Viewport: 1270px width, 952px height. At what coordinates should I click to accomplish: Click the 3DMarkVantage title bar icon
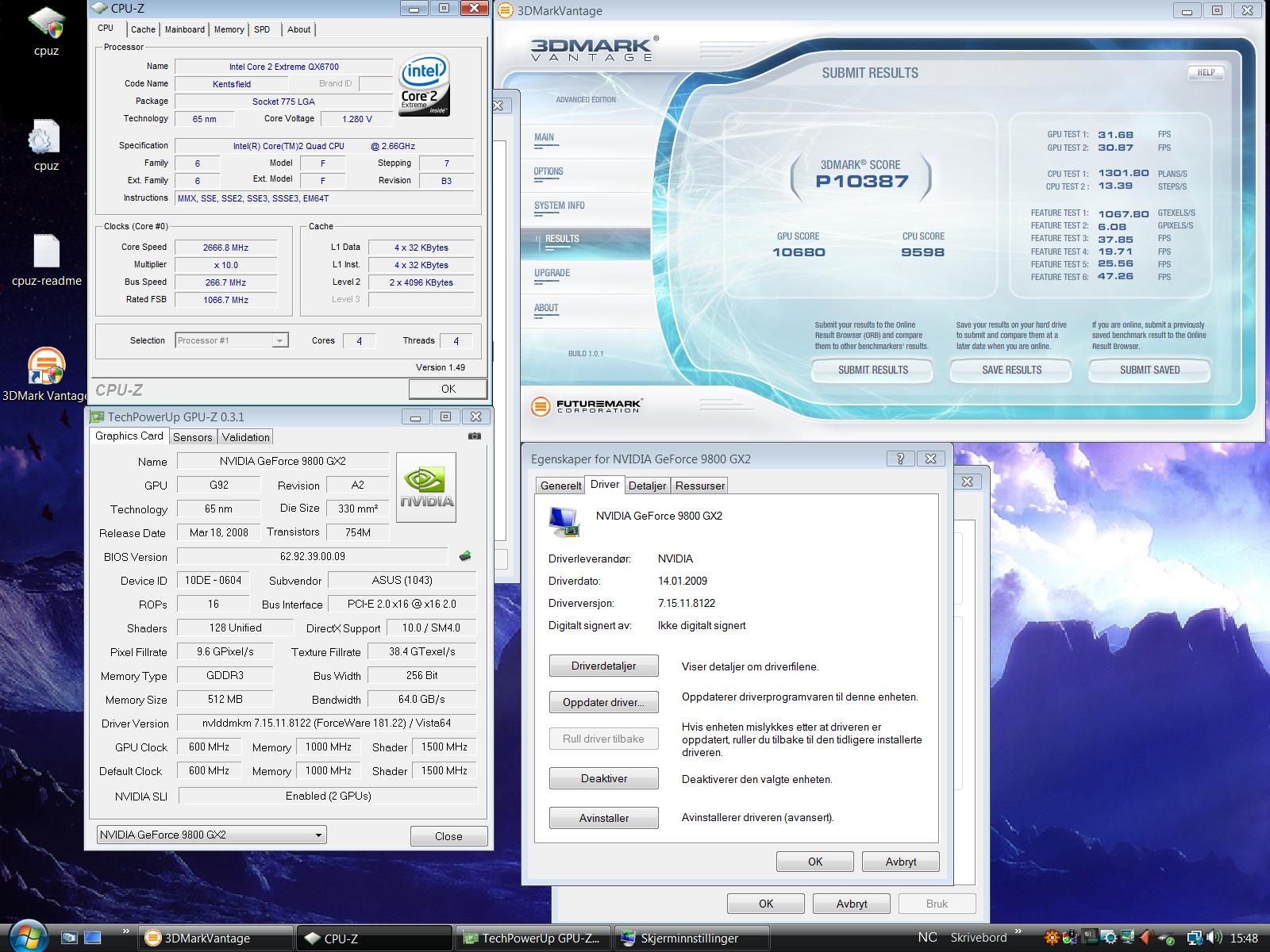(506, 11)
